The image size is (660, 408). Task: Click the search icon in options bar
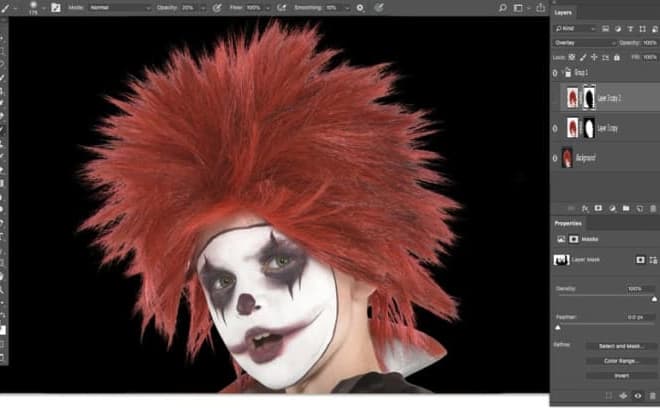(x=502, y=6)
